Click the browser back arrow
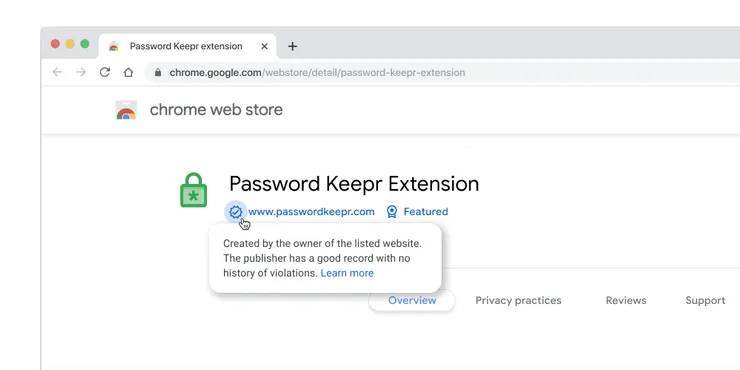This screenshot has width=740, height=370. point(57,72)
